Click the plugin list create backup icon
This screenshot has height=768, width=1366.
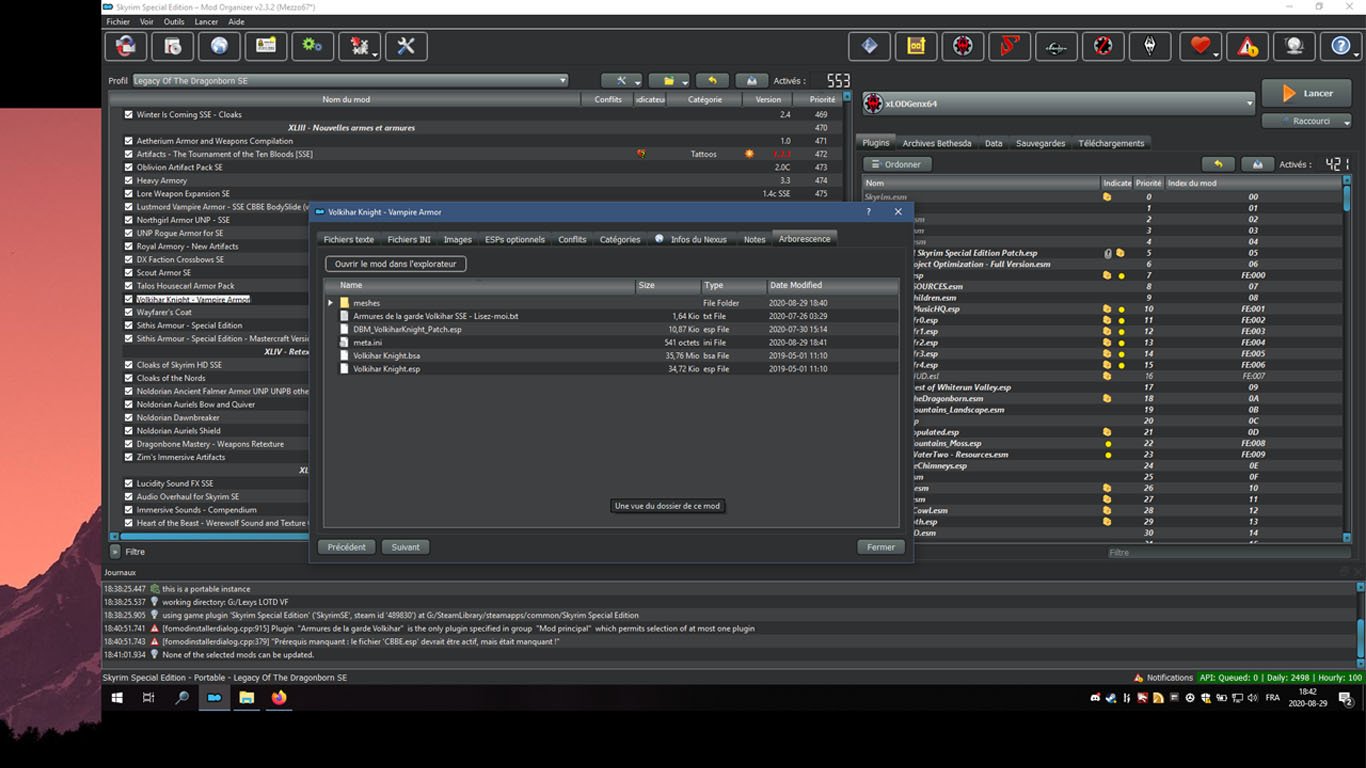coord(1257,164)
